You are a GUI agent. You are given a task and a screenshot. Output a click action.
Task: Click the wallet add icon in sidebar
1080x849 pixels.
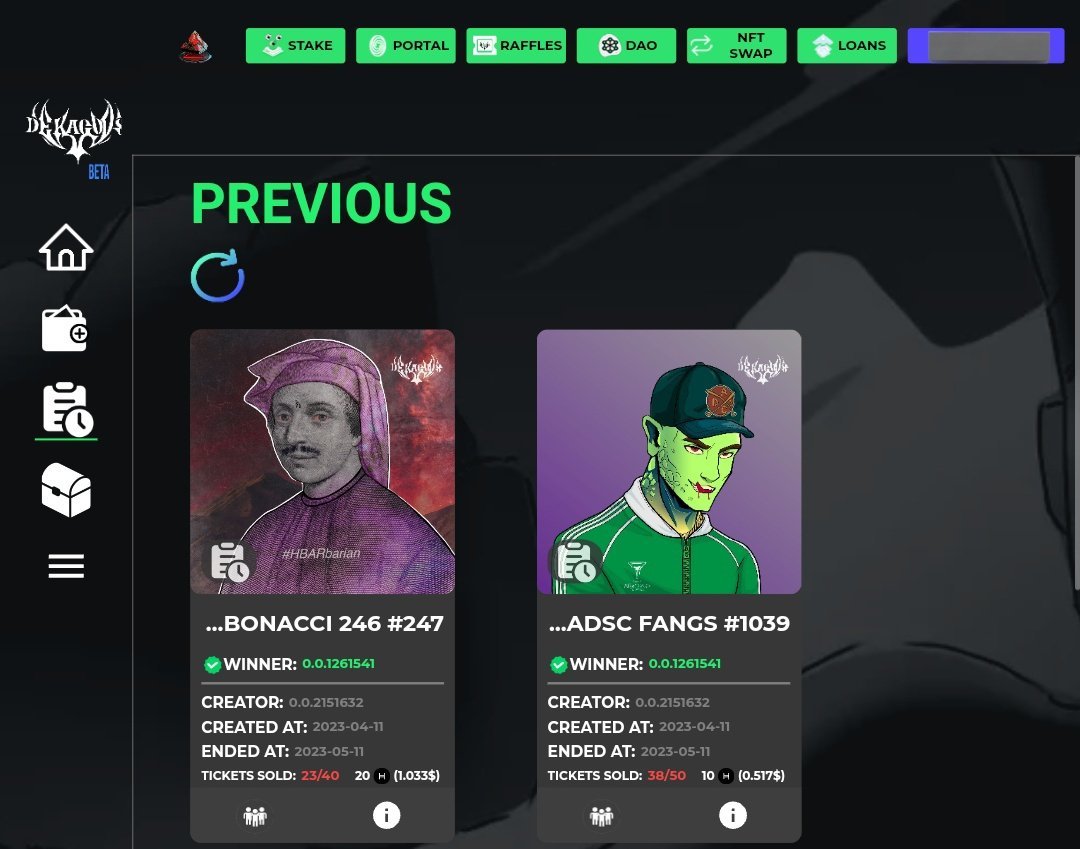tap(65, 328)
